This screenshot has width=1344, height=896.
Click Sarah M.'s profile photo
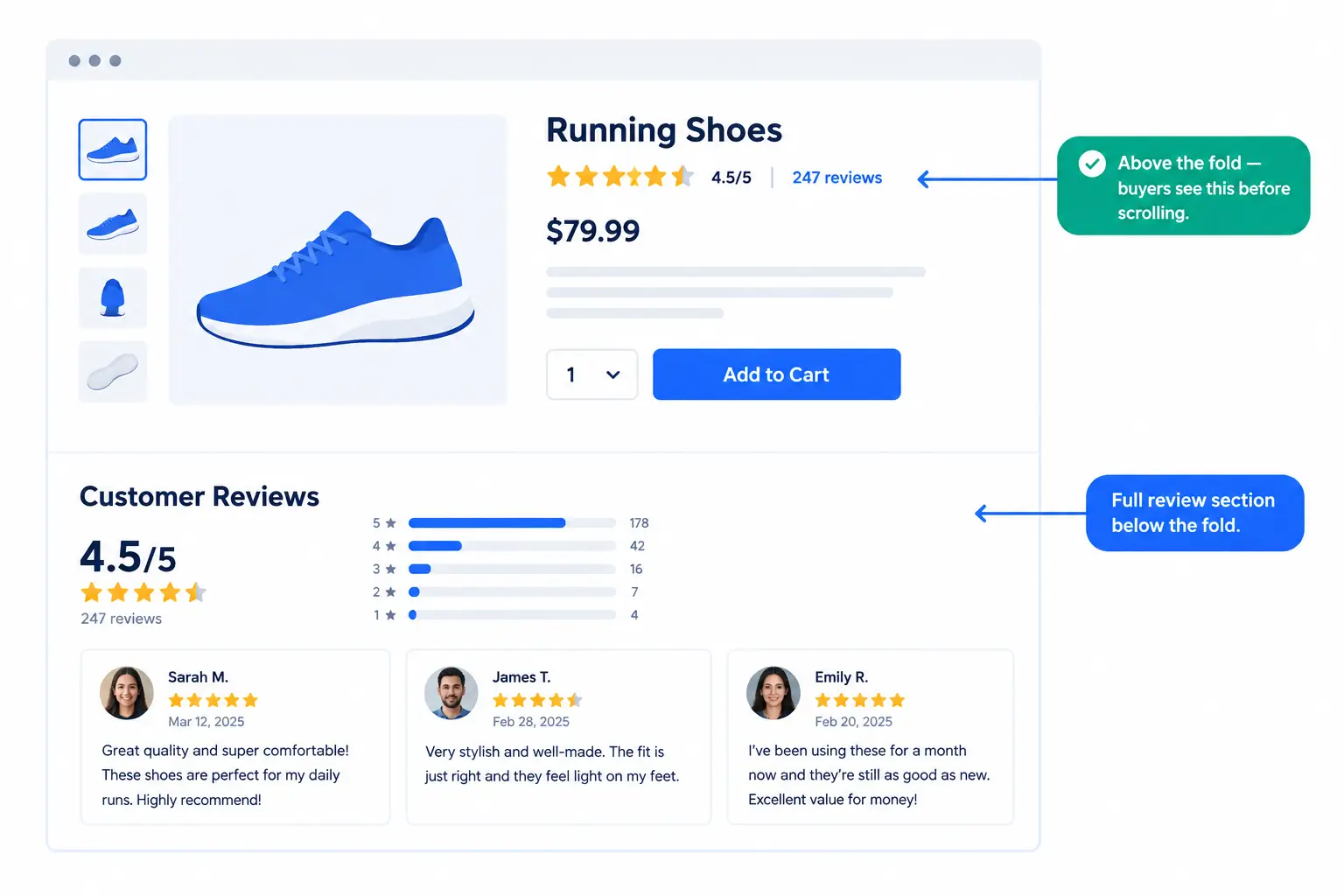coord(127,693)
